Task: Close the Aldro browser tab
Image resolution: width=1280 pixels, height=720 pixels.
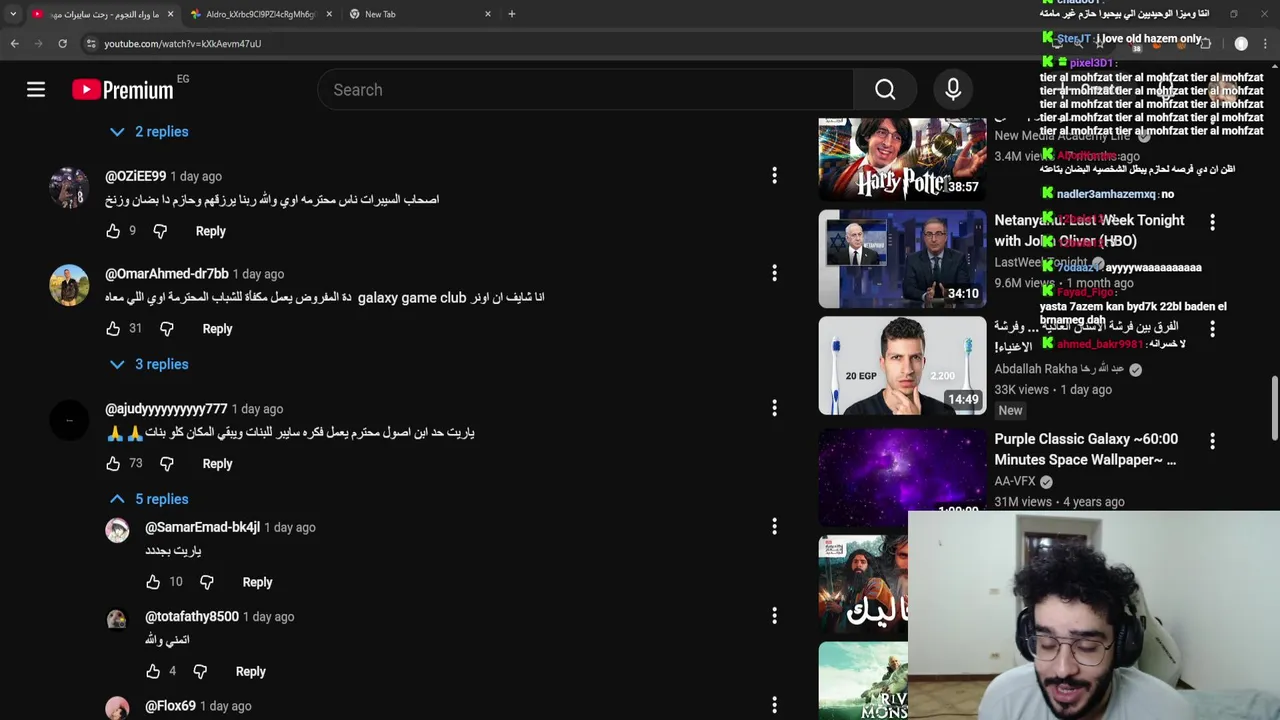Action: (329, 14)
